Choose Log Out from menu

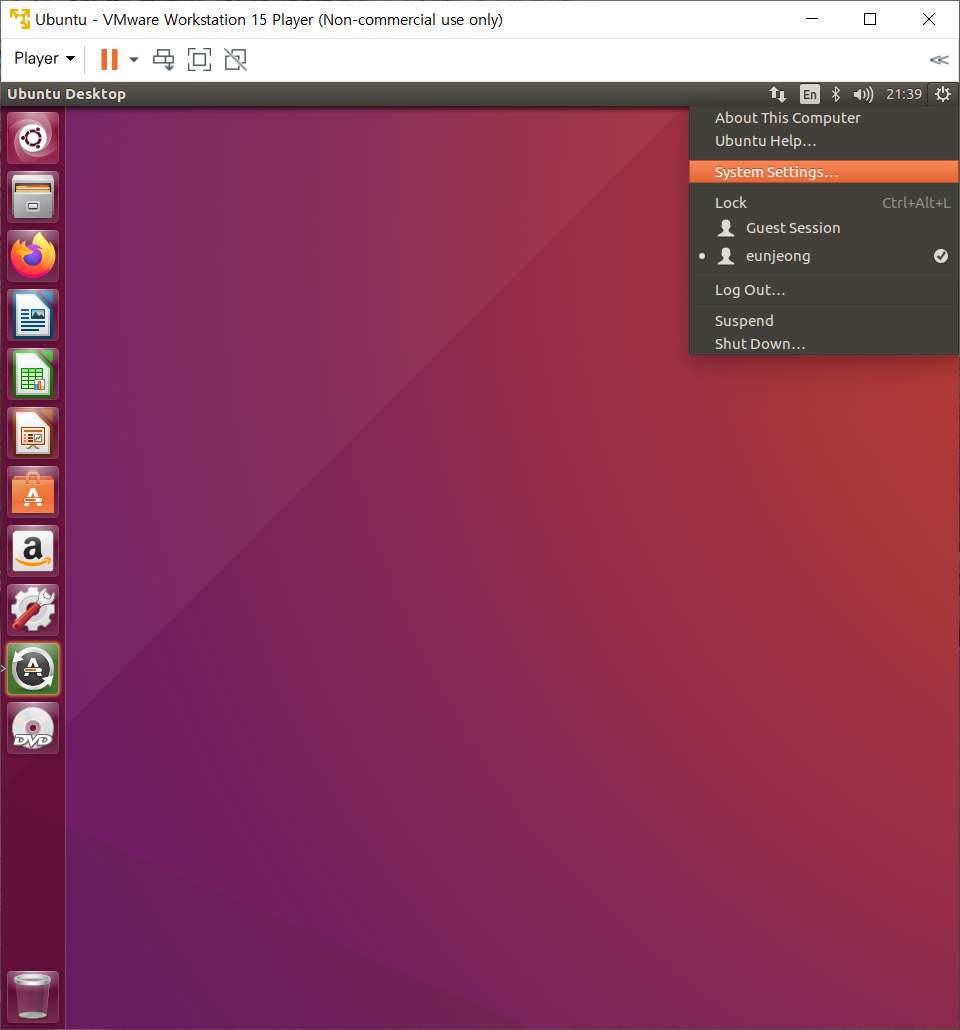point(824,290)
